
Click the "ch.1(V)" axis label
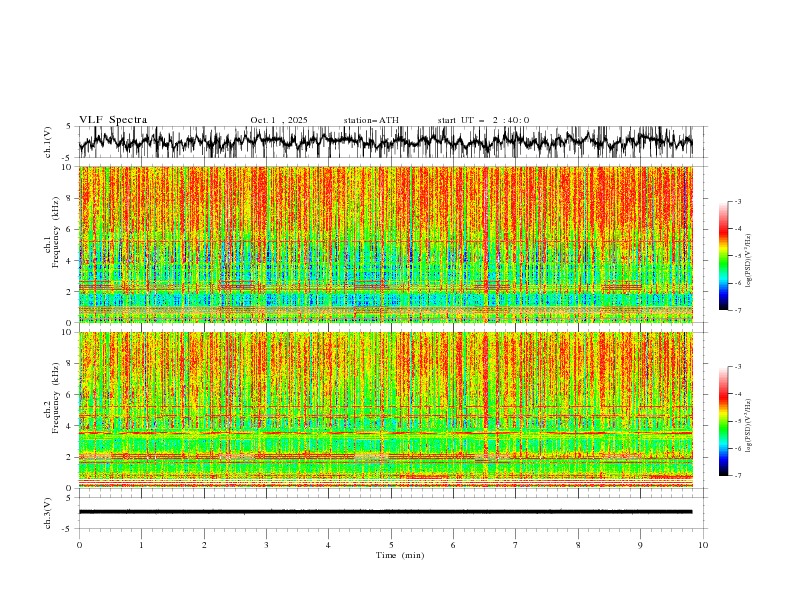click(48, 142)
